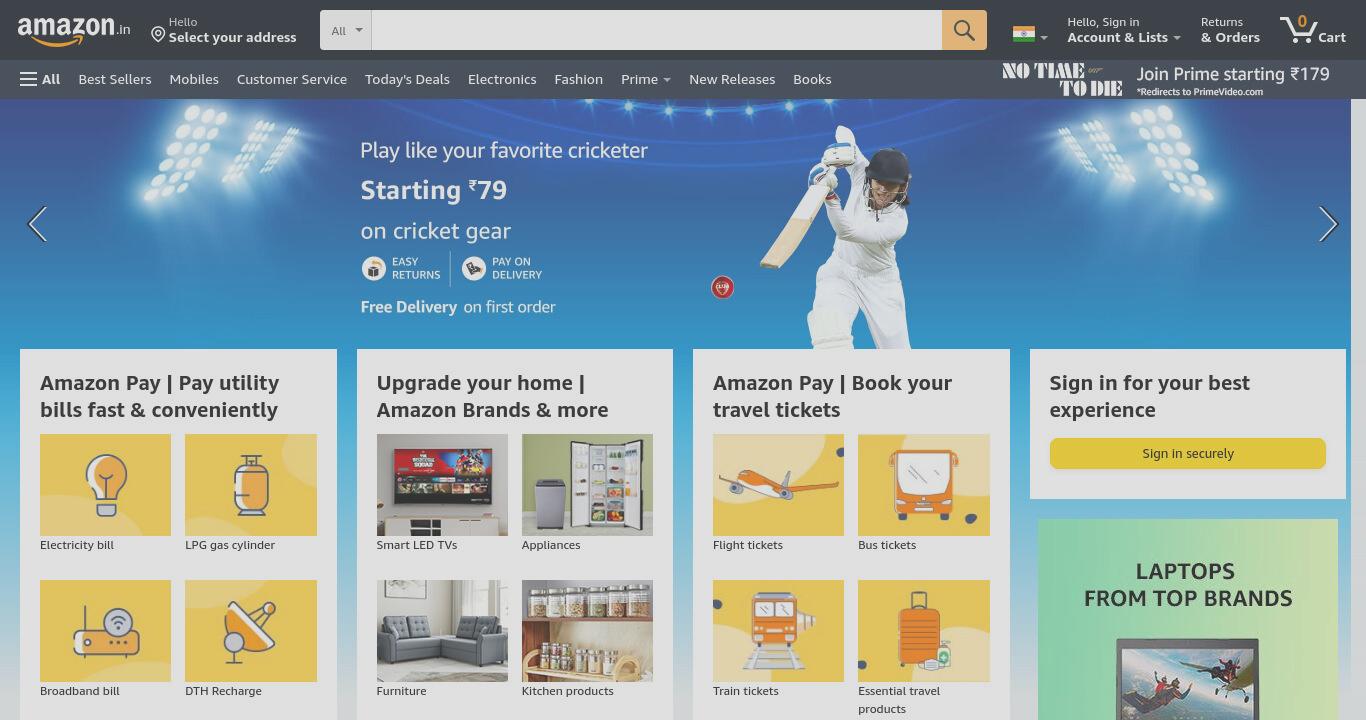
Task: Click the laptop image in Laptops ad
Action: [x=1187, y=679]
